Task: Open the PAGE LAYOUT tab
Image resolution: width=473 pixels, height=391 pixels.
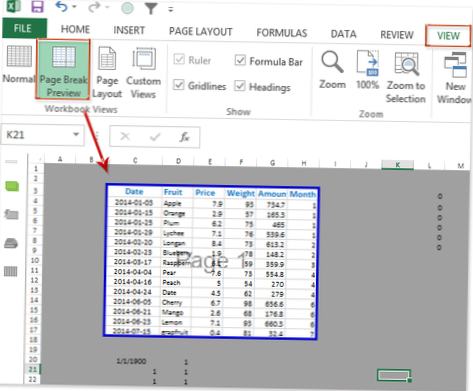Action: [201, 32]
